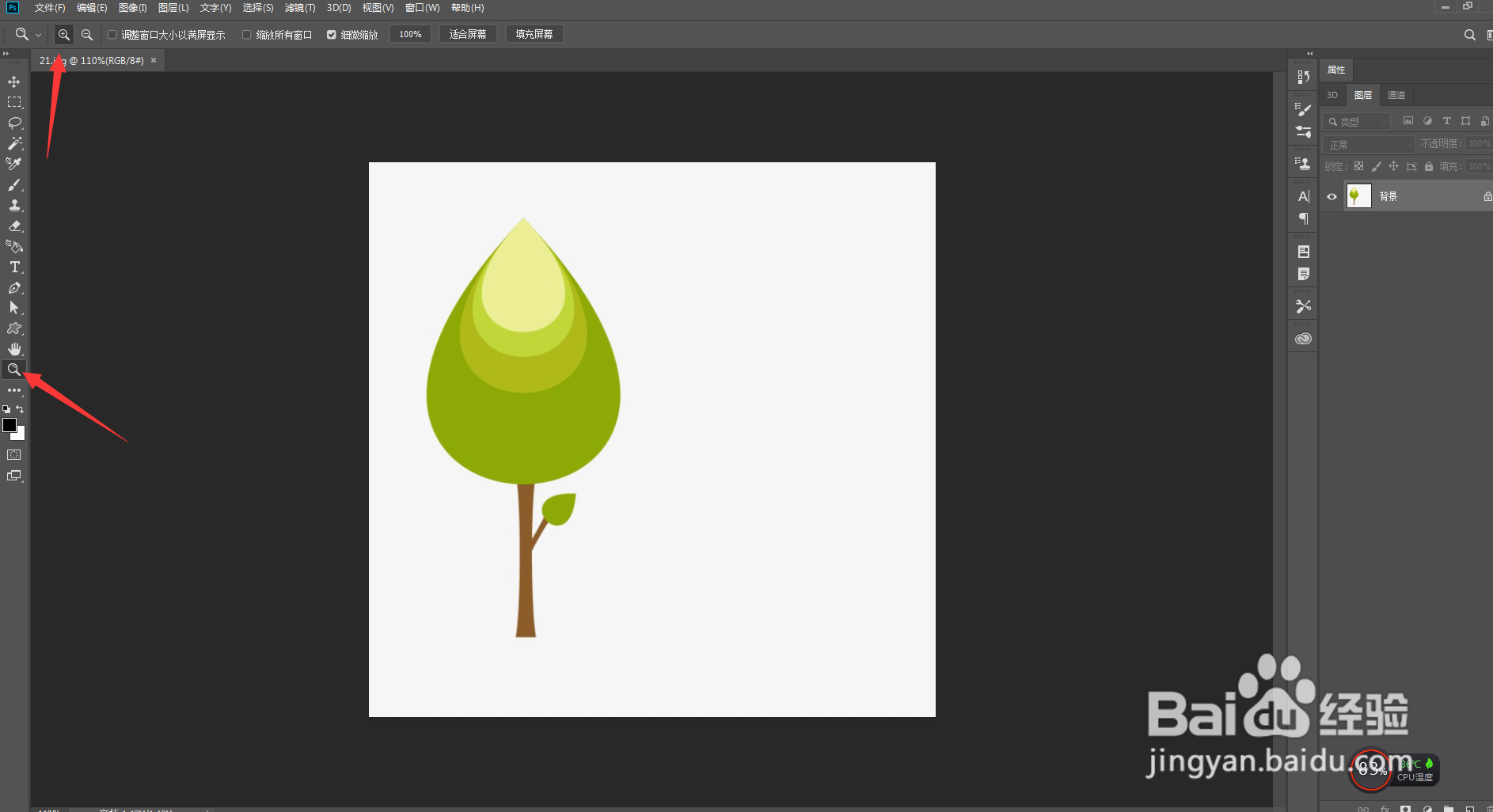Select the 背景 layer thumbnail

coord(1358,196)
